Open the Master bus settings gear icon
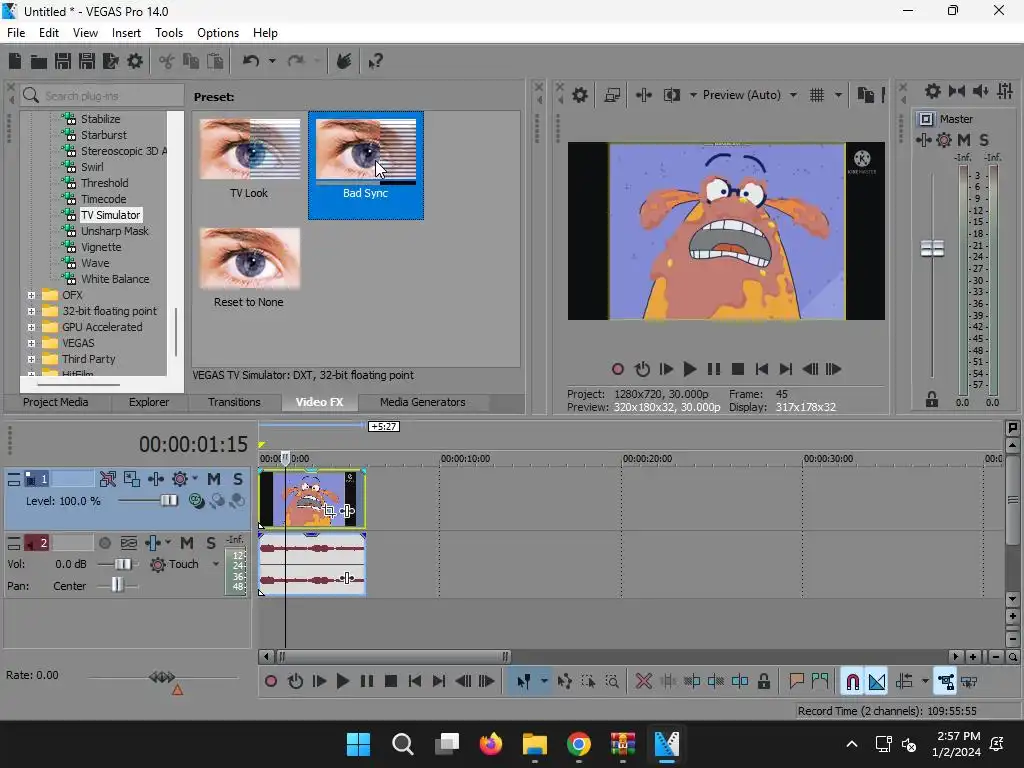This screenshot has width=1024, height=768. tap(933, 91)
